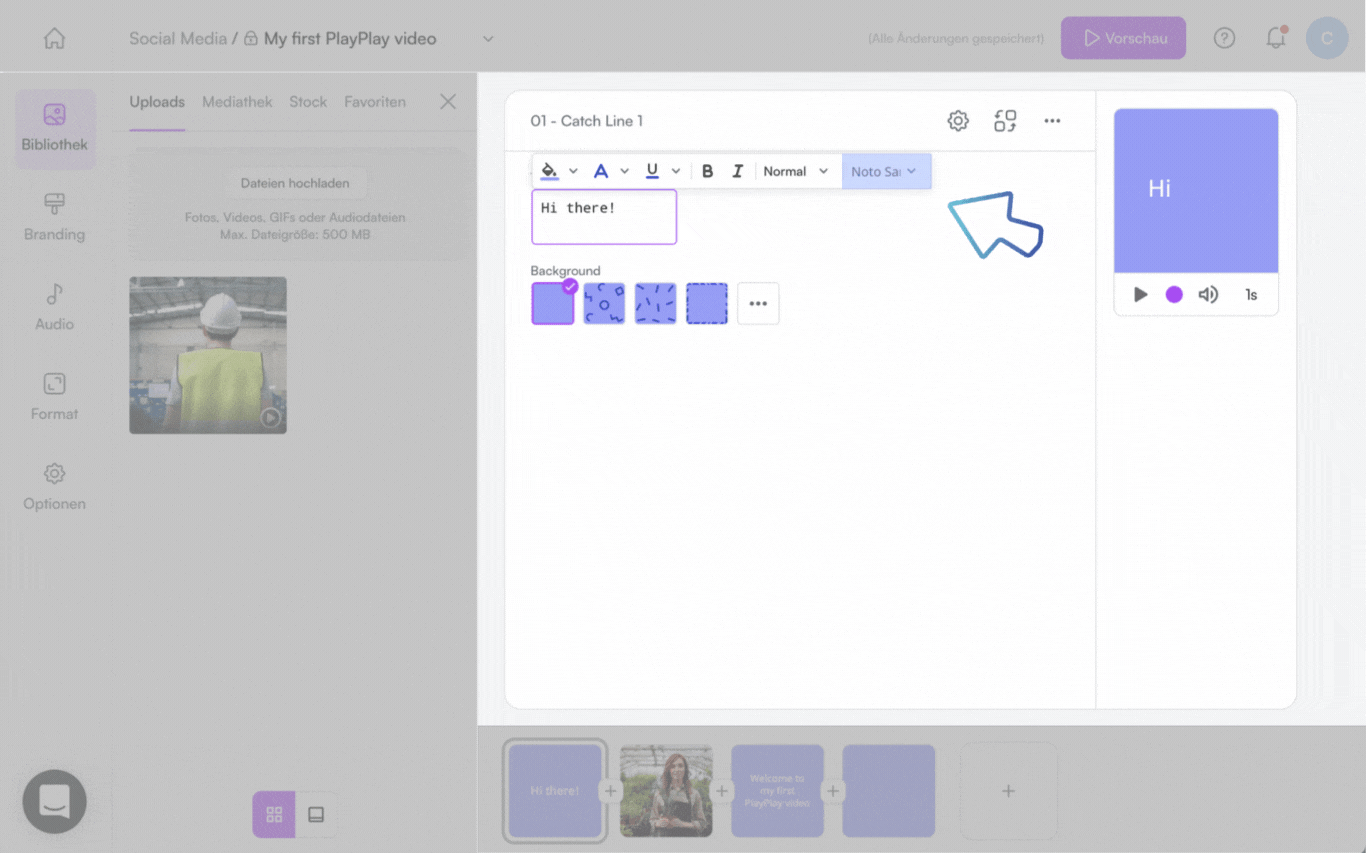Viewport: 1366px width, 853px height.
Task: Select the confetti pattern background swatch
Action: point(655,303)
